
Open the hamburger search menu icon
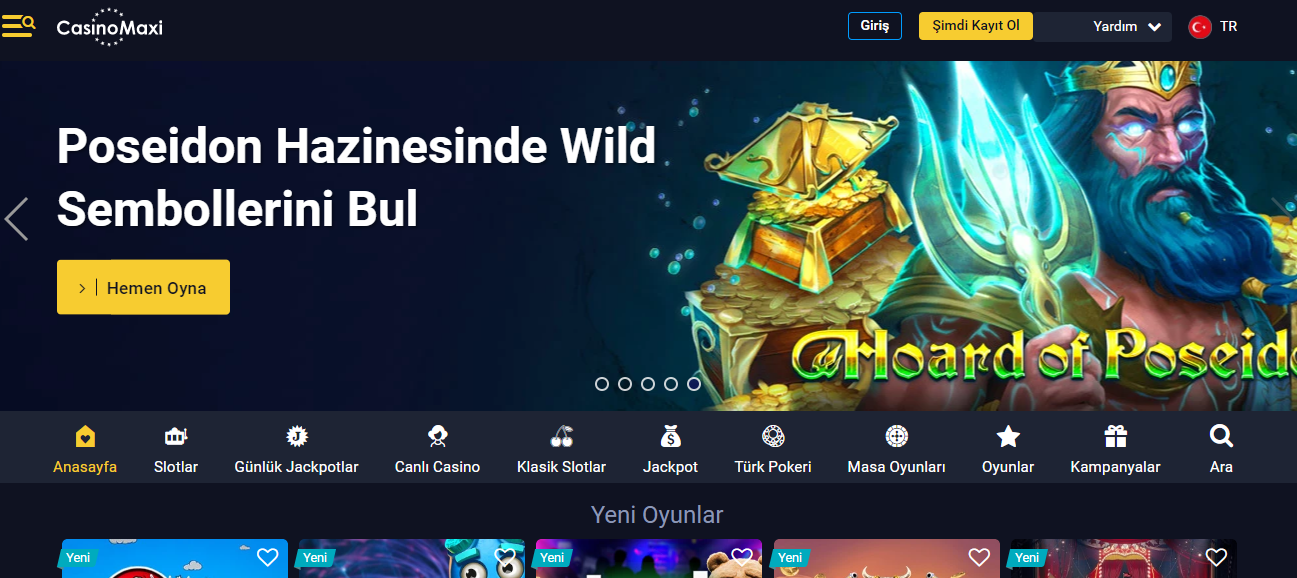(x=19, y=26)
